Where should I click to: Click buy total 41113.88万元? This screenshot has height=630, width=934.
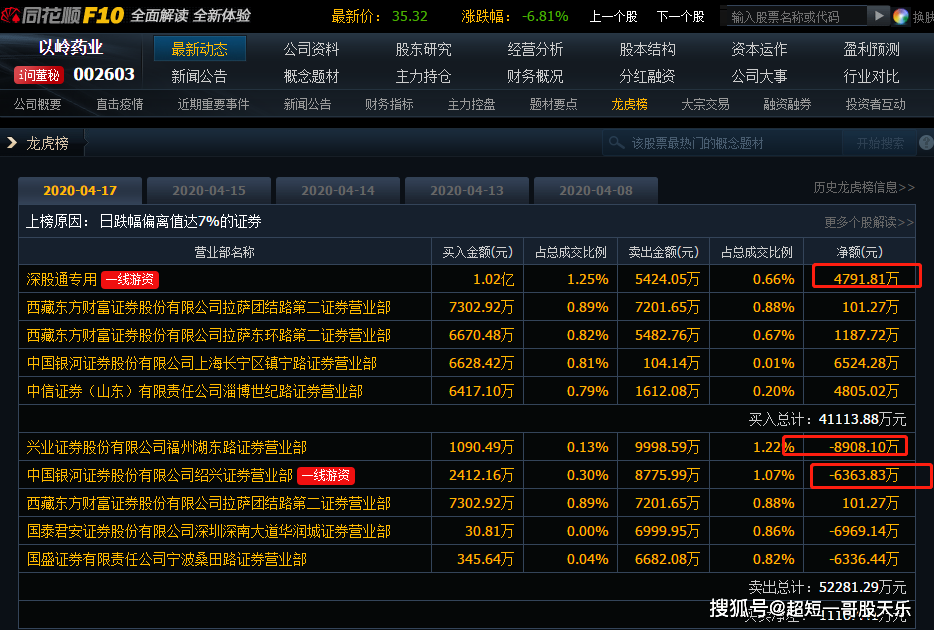(x=863, y=419)
